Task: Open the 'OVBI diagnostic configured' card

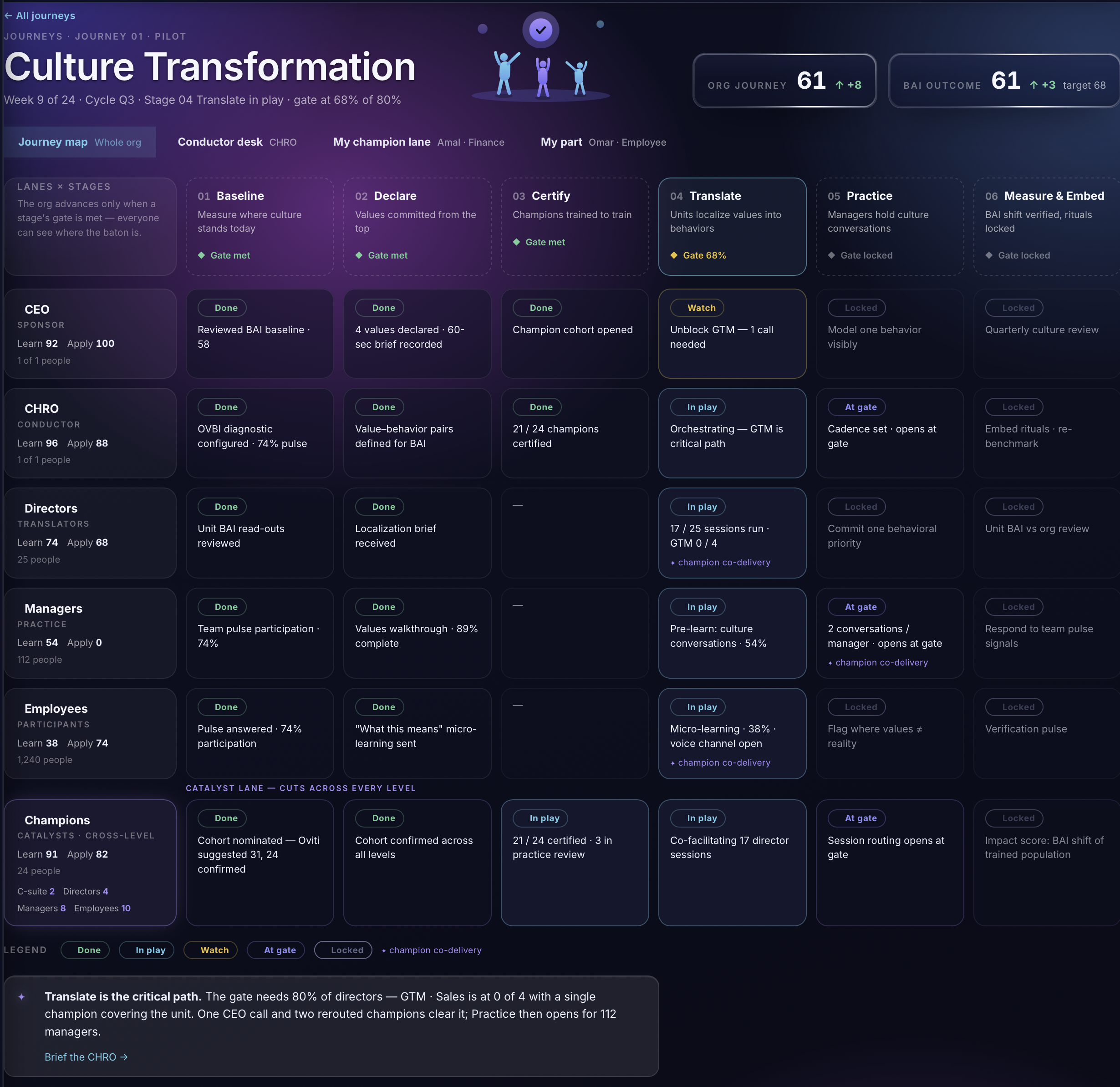Action: (260, 433)
